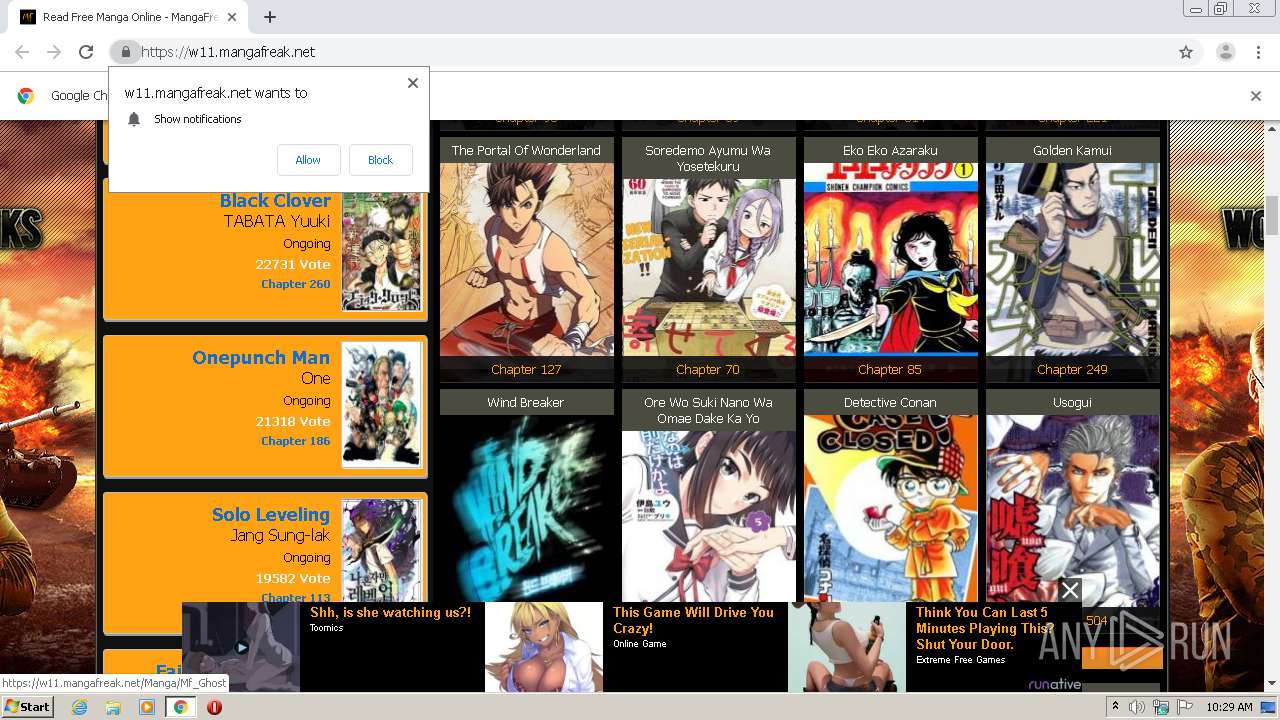
Task: Show hidden system tray icons
Action: tap(1115, 707)
